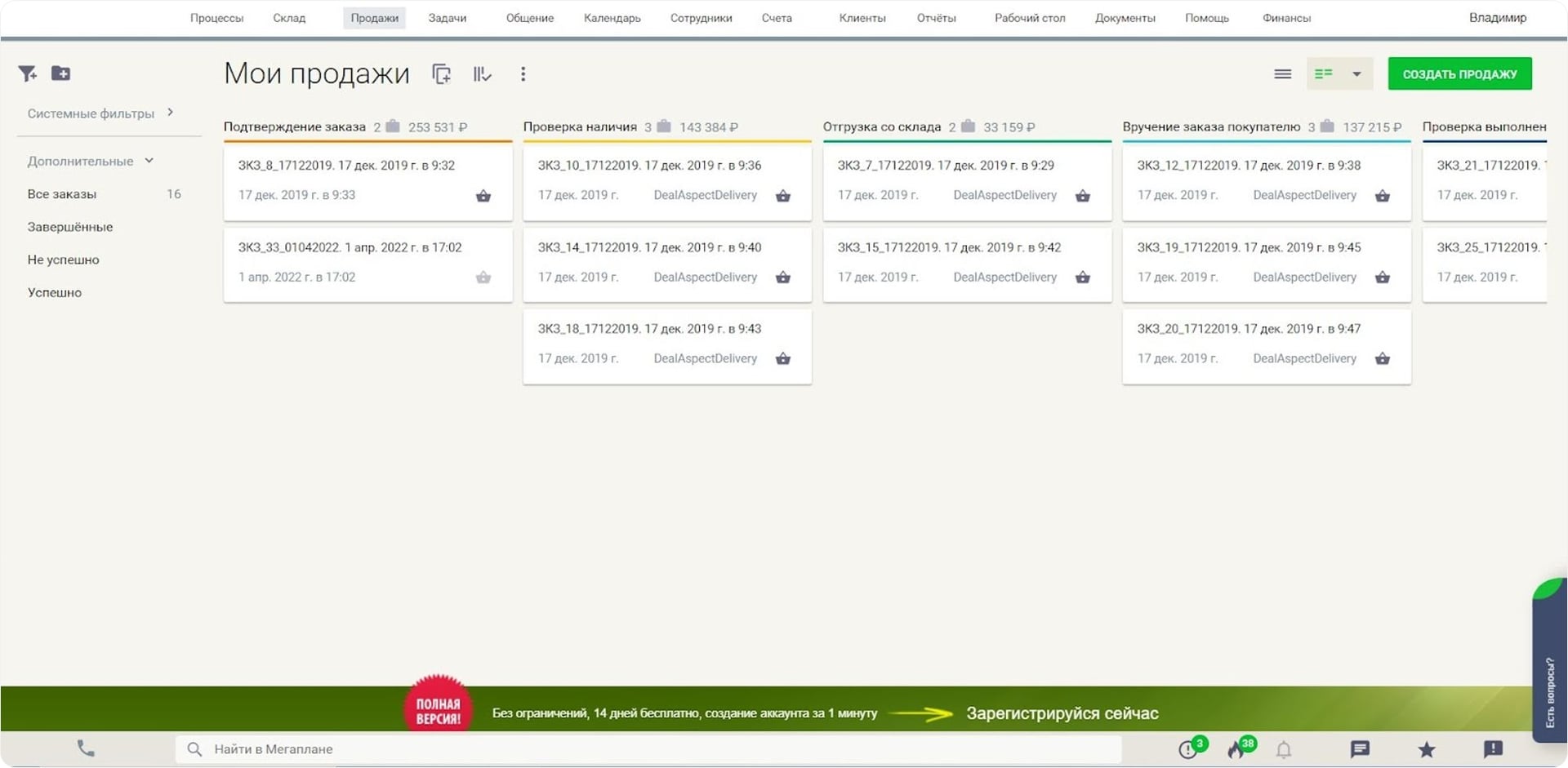
Task: Switch to kanban board view
Action: (1324, 74)
